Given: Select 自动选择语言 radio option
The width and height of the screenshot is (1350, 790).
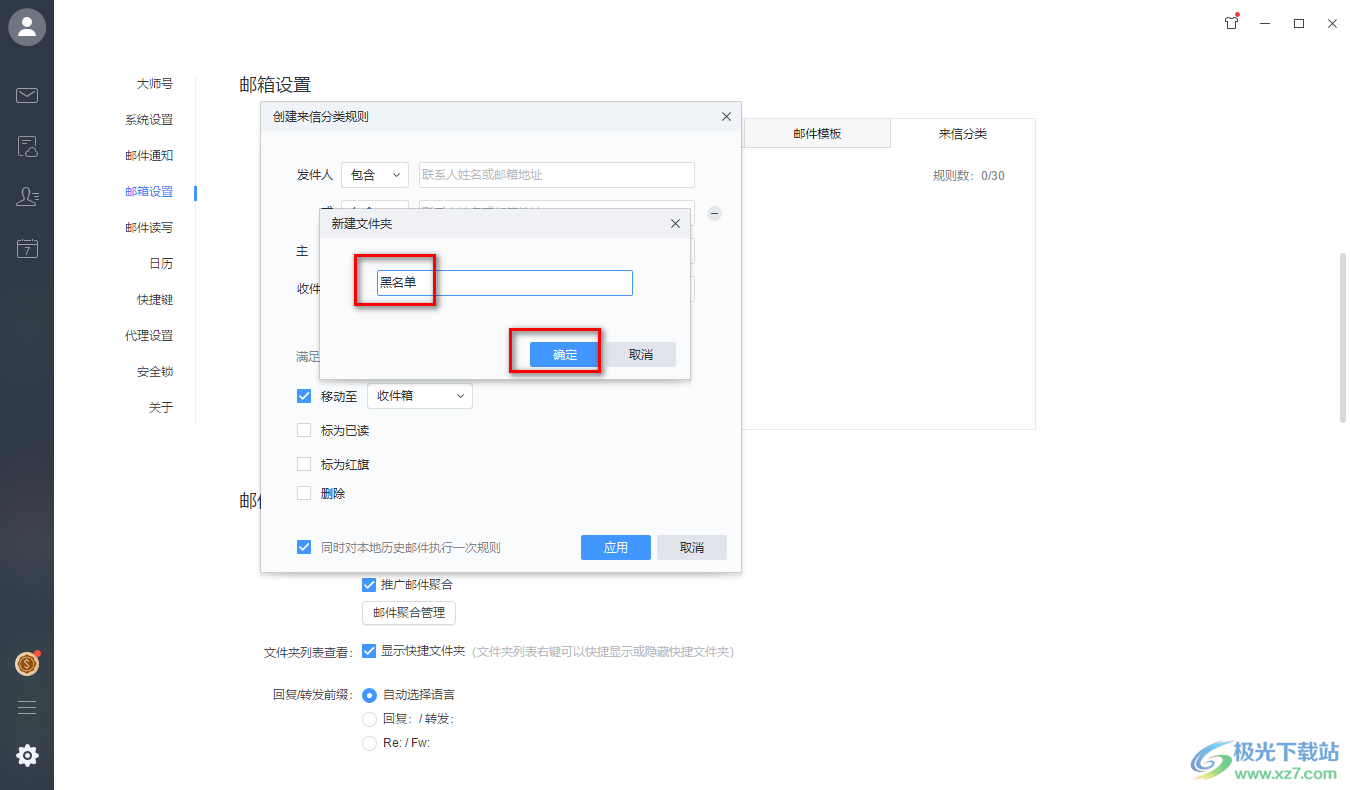Looking at the screenshot, I should (369, 694).
